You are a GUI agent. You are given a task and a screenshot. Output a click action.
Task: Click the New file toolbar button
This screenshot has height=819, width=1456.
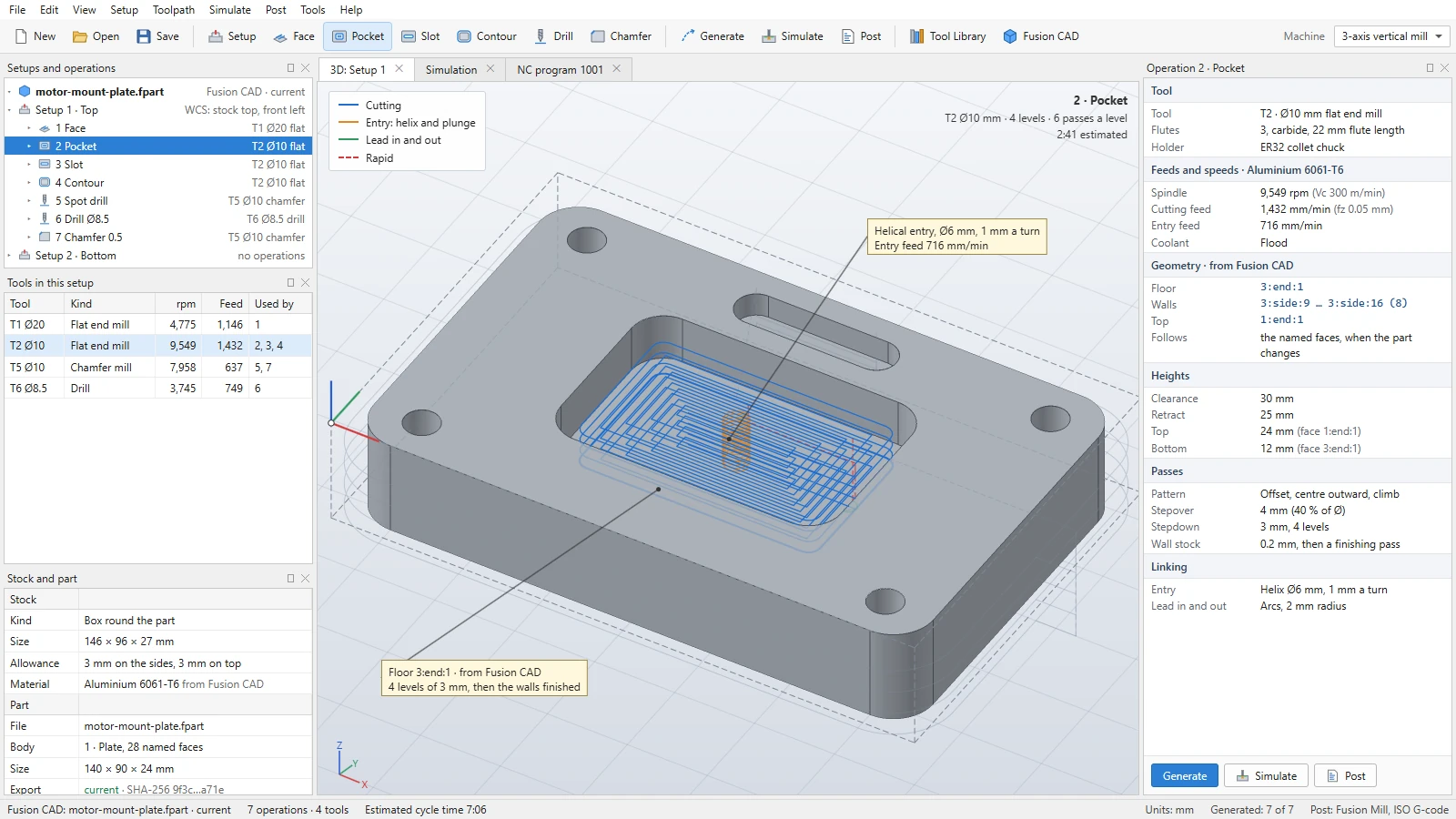tap(35, 36)
